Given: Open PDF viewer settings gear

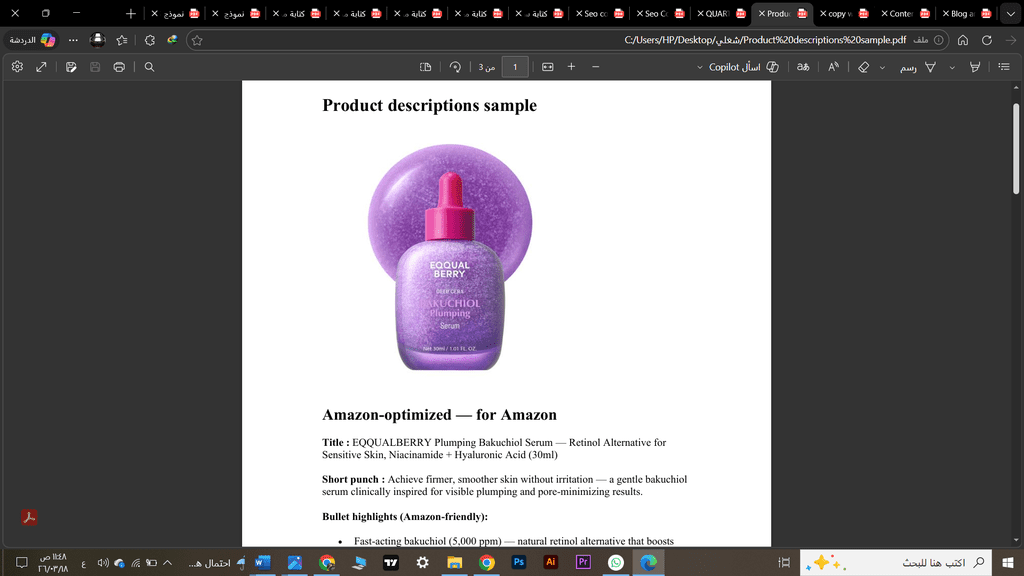Looking at the screenshot, I should (17, 67).
